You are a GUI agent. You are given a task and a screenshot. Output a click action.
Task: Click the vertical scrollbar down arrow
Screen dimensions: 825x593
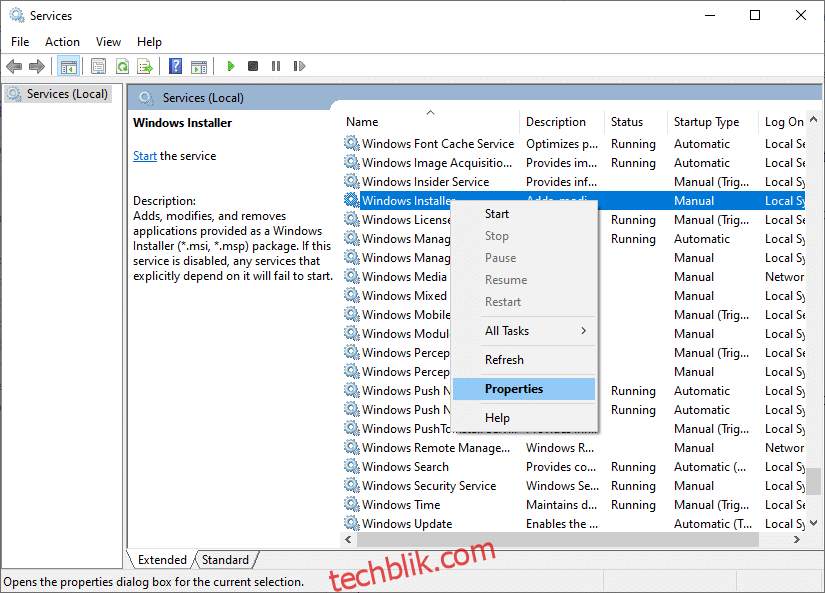[813, 523]
